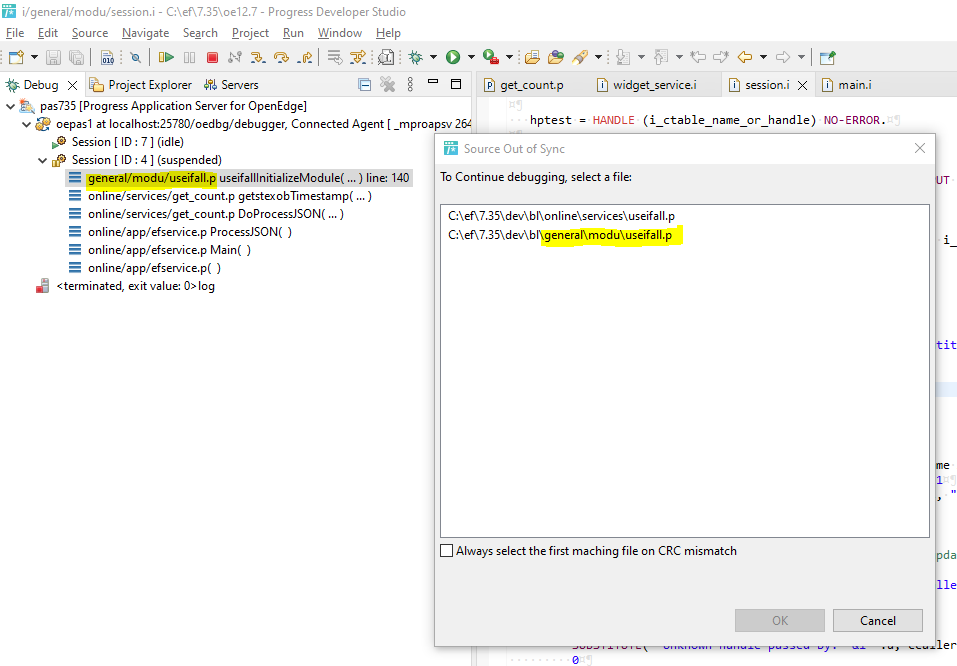957x666 pixels.
Task: Click Remove All Terminated Launches icon
Action: tap(388, 84)
